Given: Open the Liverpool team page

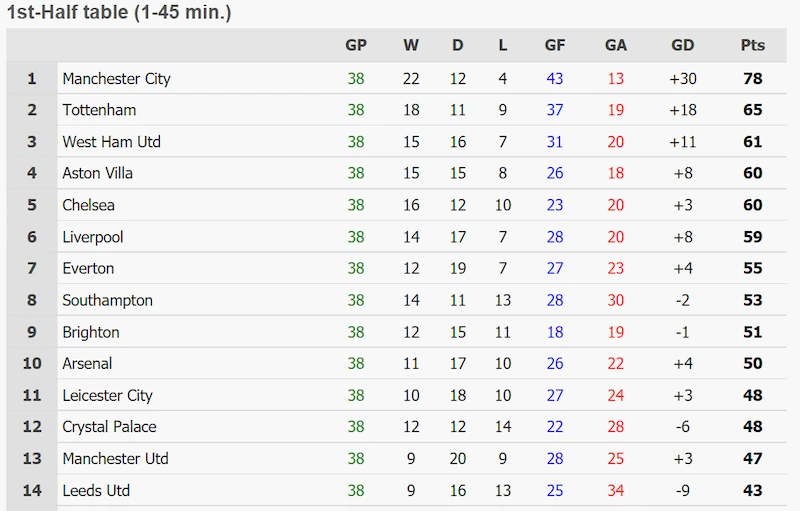Looking at the screenshot, I should point(93,237).
